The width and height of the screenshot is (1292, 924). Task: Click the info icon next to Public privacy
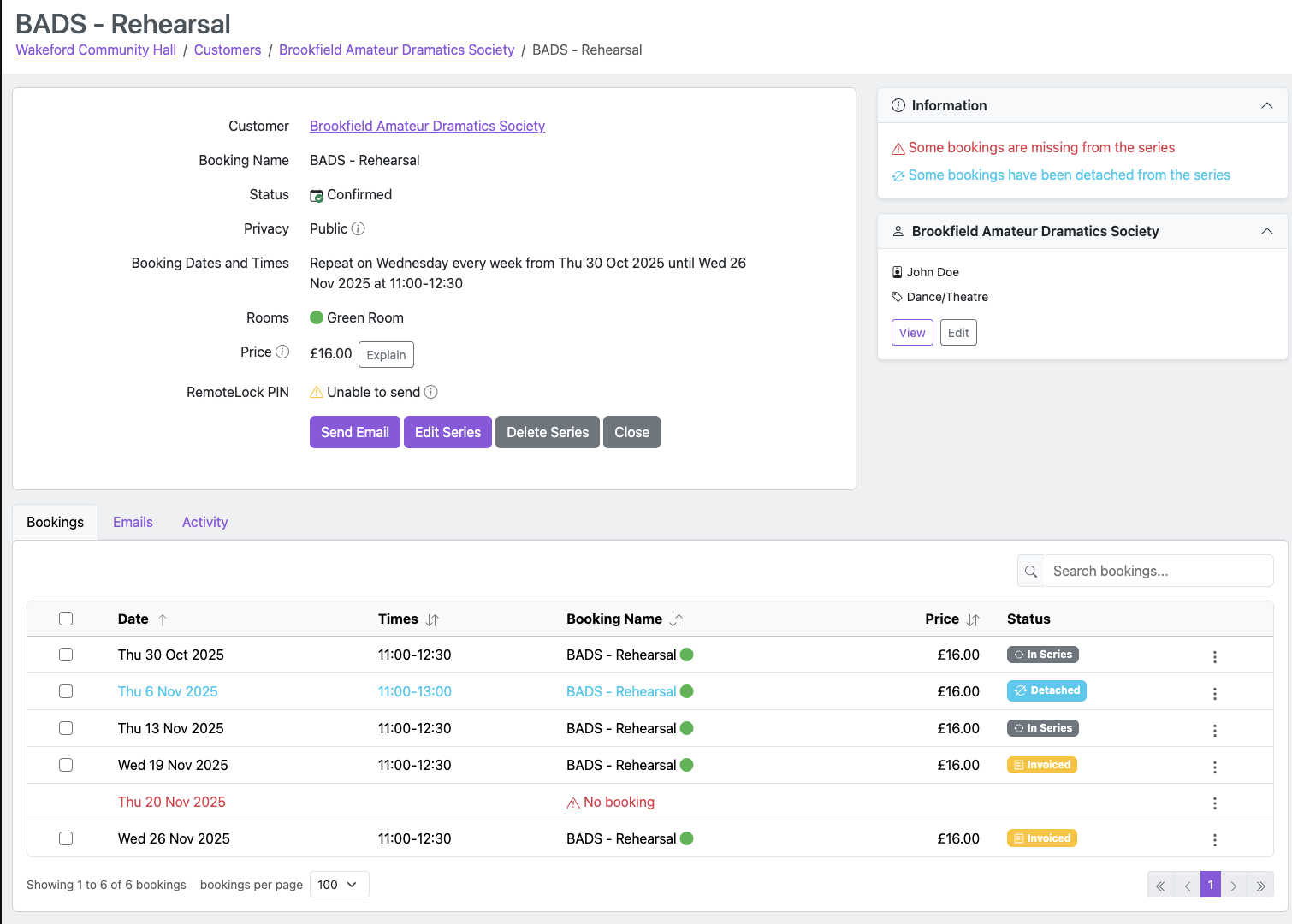pos(360,228)
